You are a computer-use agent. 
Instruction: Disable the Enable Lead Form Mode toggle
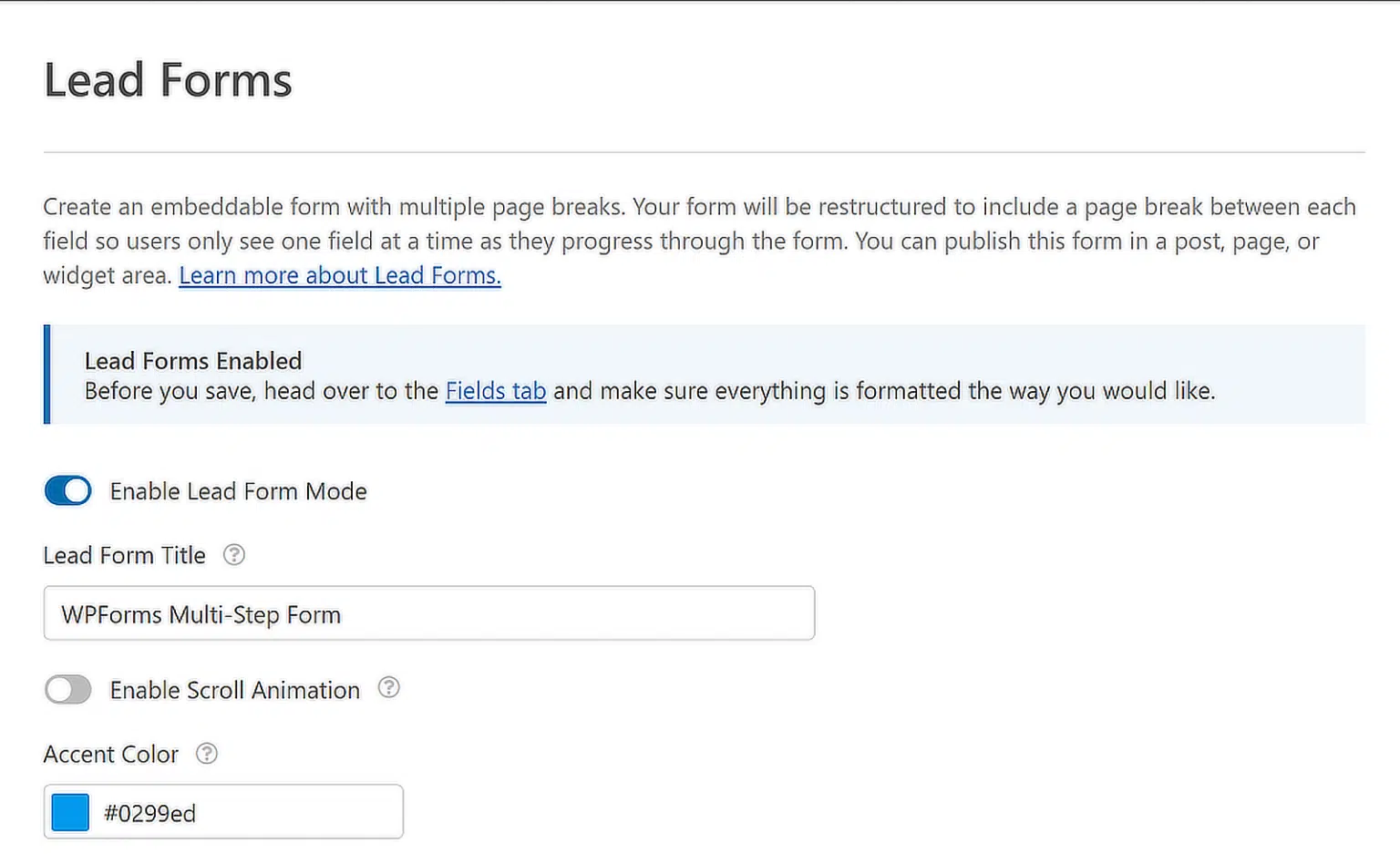click(x=67, y=490)
